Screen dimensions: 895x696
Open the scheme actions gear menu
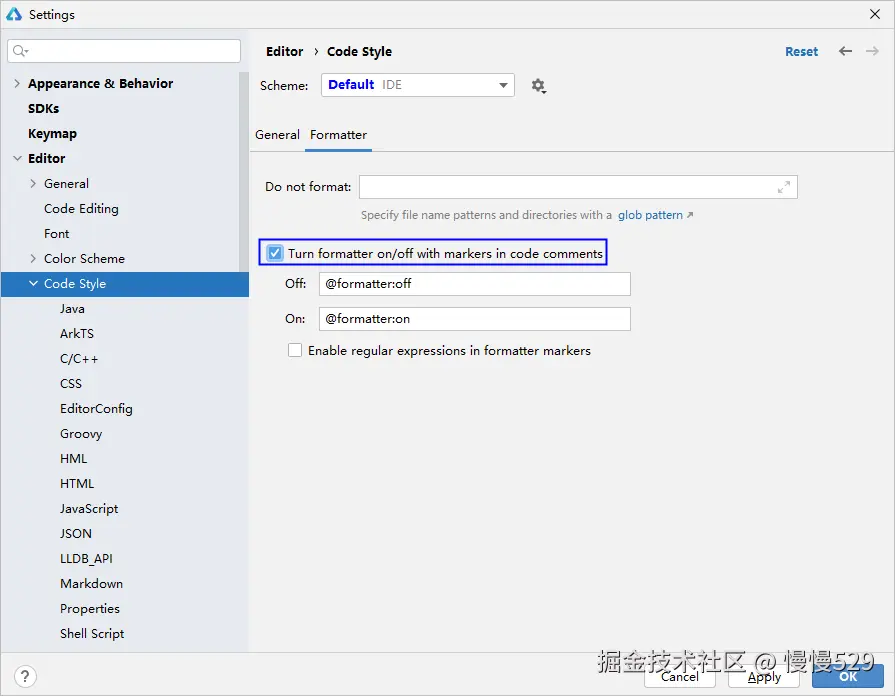(538, 86)
